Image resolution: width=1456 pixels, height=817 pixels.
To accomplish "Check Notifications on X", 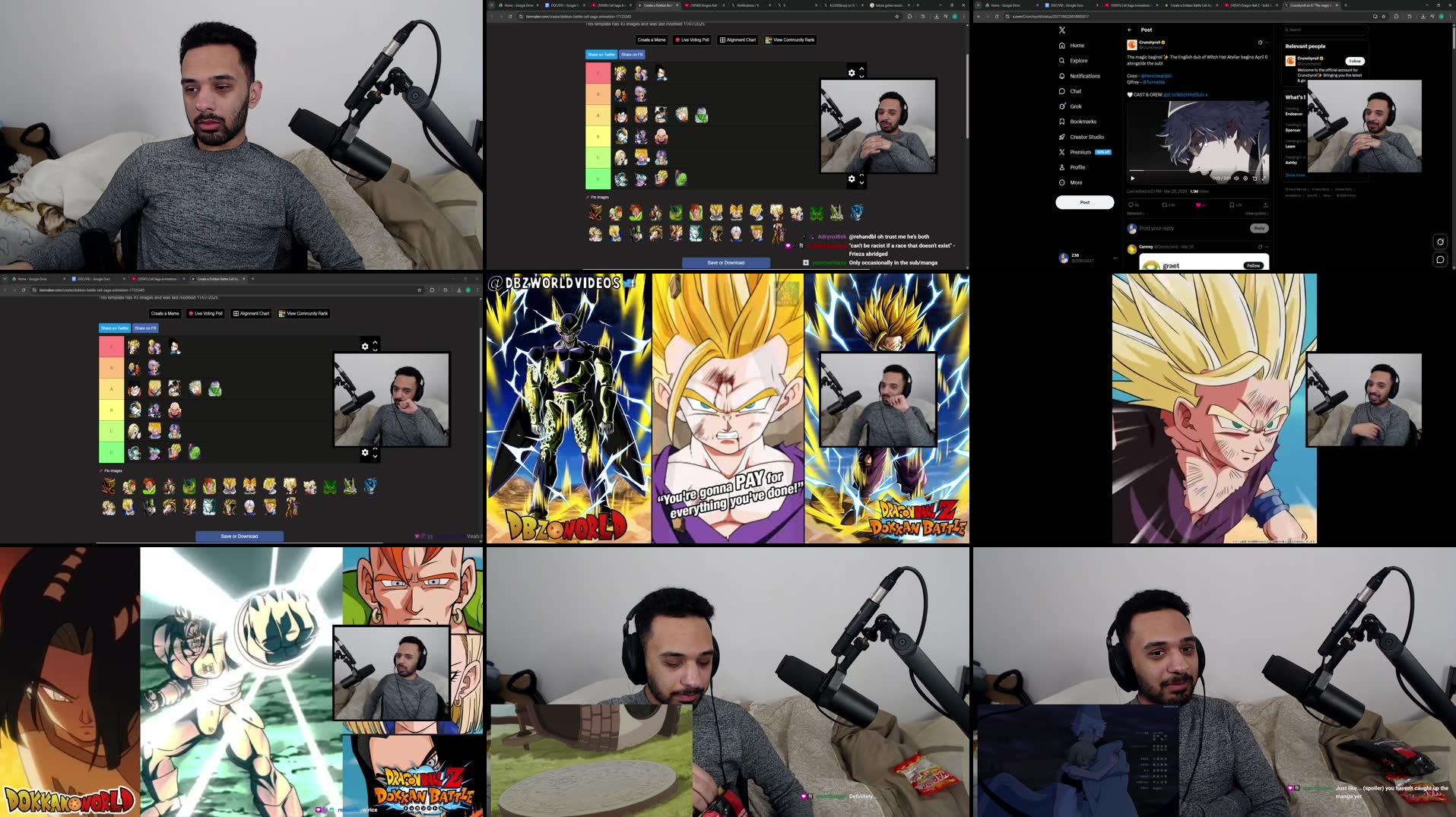I will (1085, 76).
